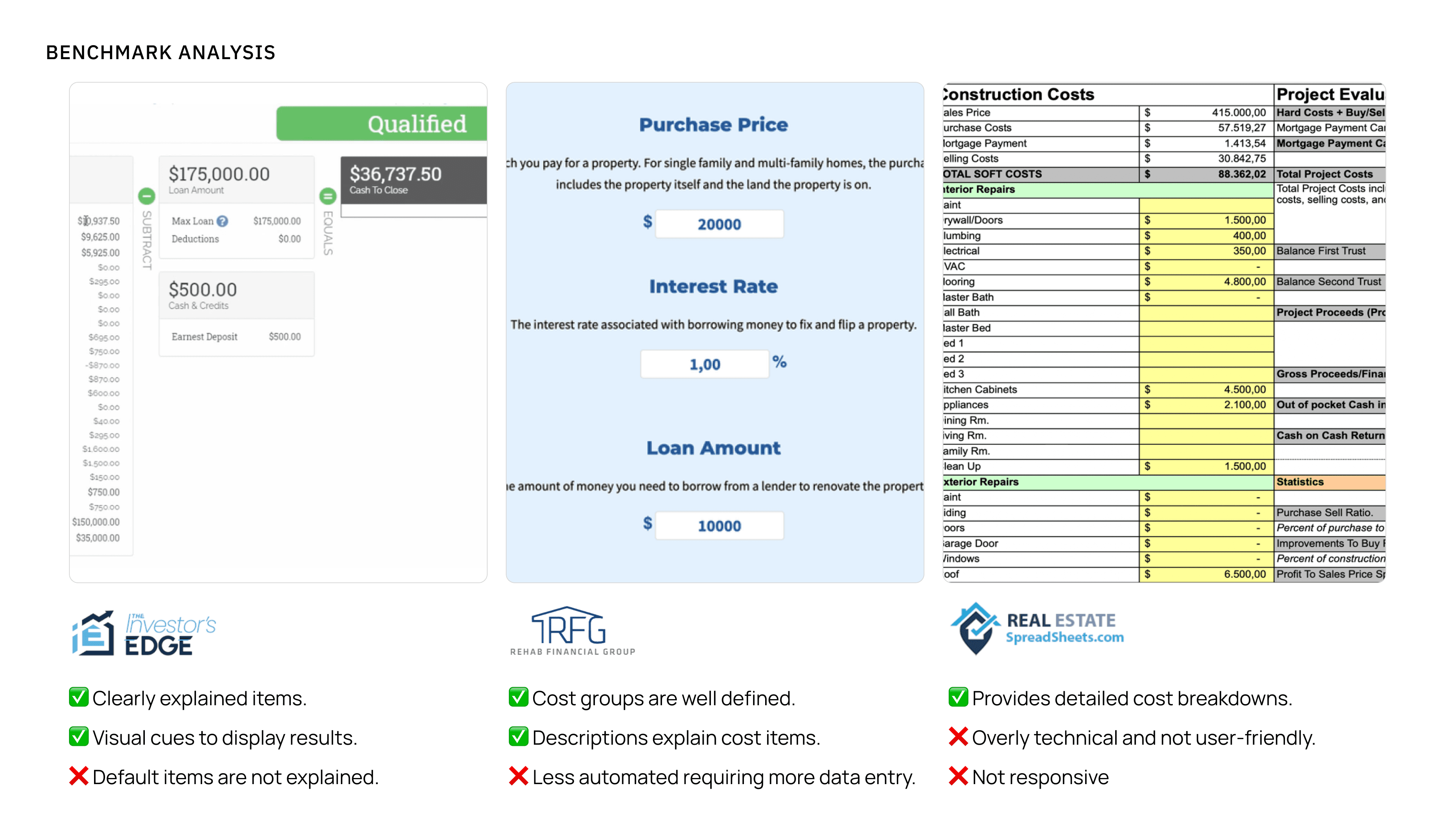Click the Real Estate SpreadSheets.com logo
This screenshot has height=819, width=1456.
tap(1037, 629)
